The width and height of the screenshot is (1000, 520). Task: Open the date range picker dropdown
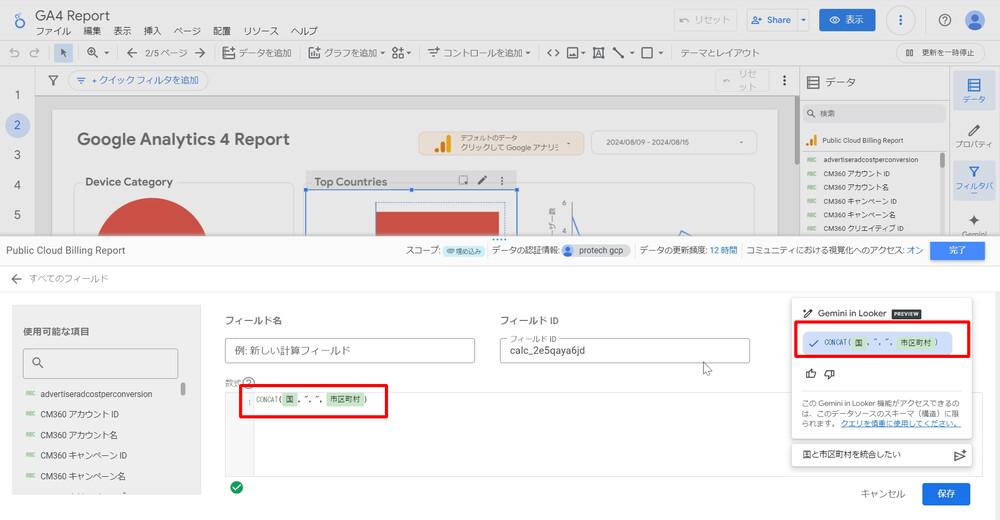point(662,143)
